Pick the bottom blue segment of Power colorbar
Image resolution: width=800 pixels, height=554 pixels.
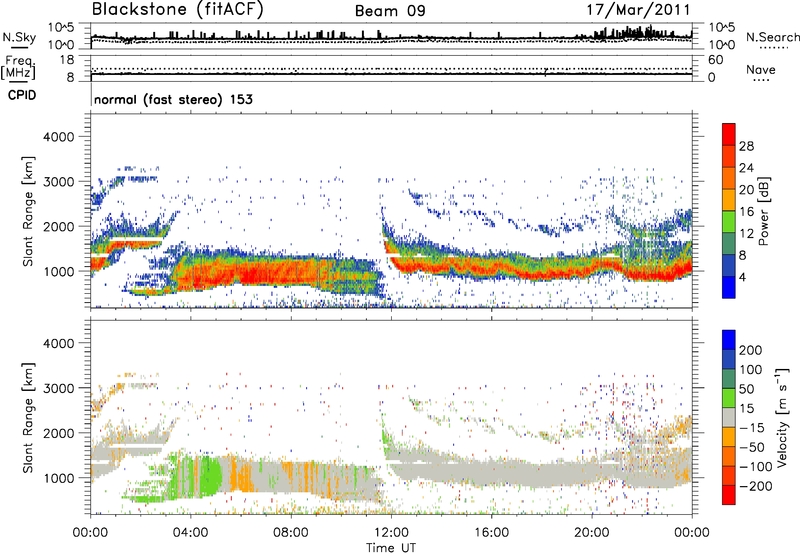click(x=729, y=287)
